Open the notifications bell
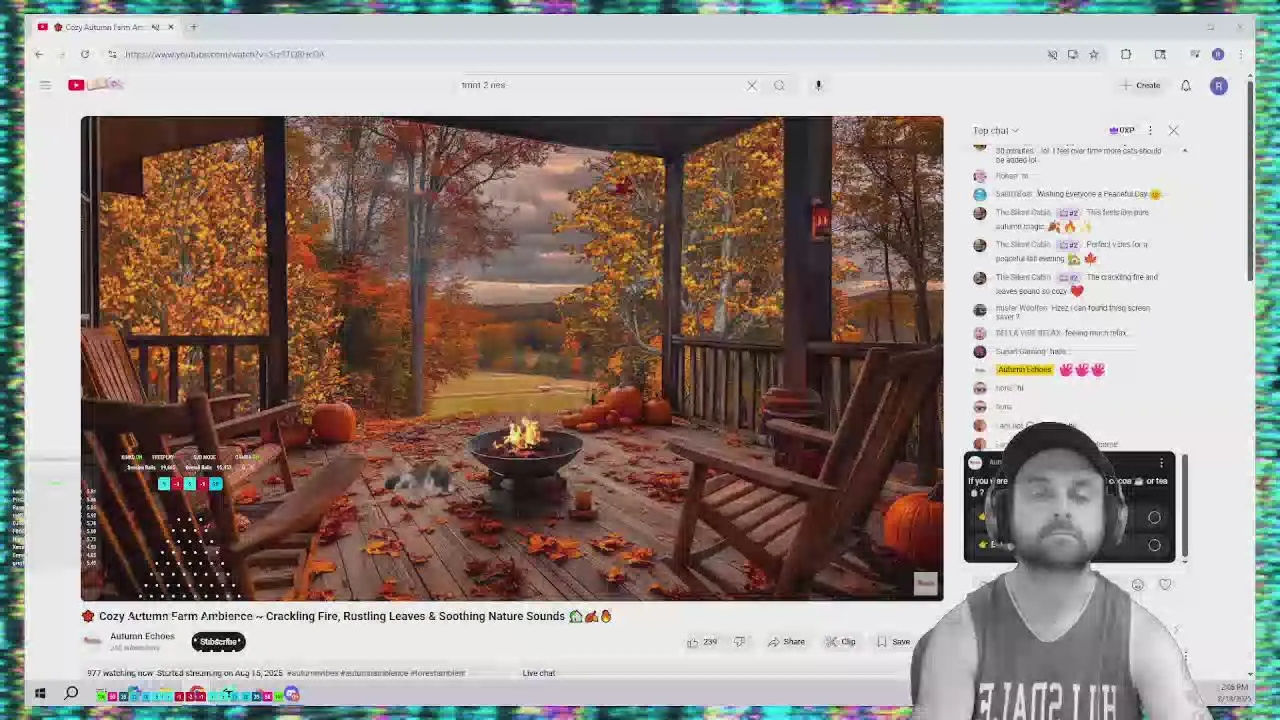The height and width of the screenshot is (720, 1280). click(x=1186, y=85)
